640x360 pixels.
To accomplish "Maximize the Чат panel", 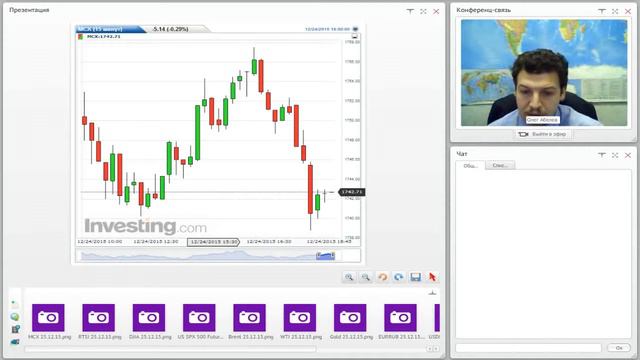I will click(x=615, y=155).
